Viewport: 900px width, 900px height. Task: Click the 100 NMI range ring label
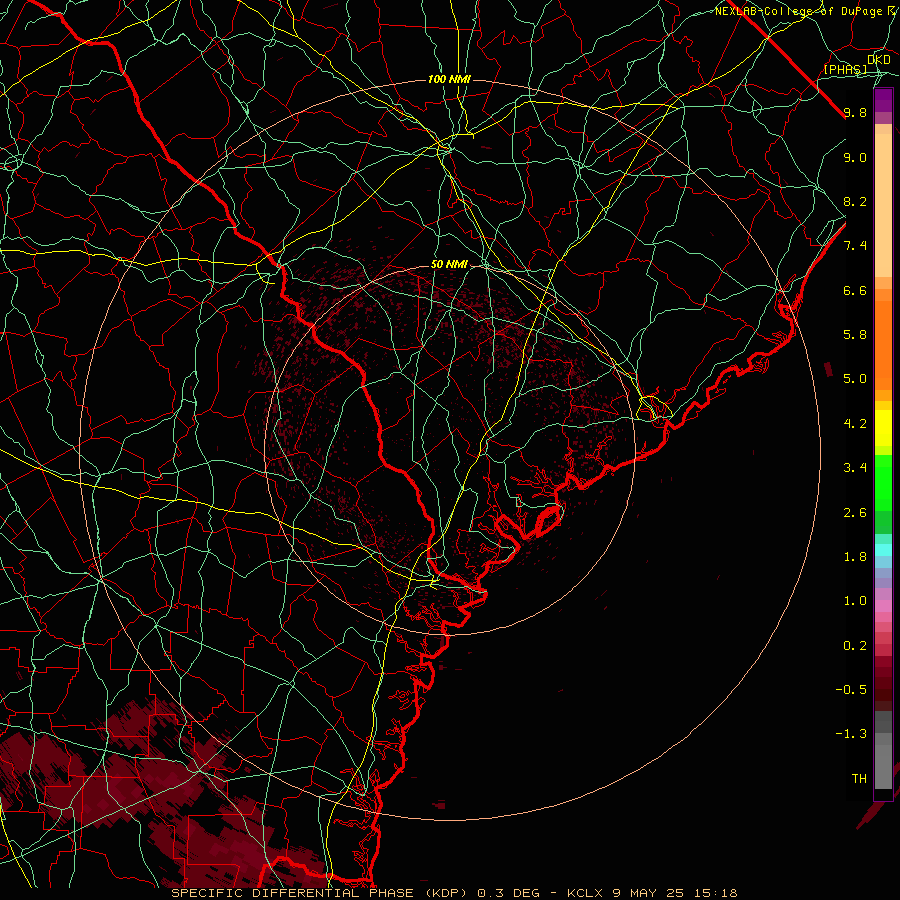tap(449, 79)
